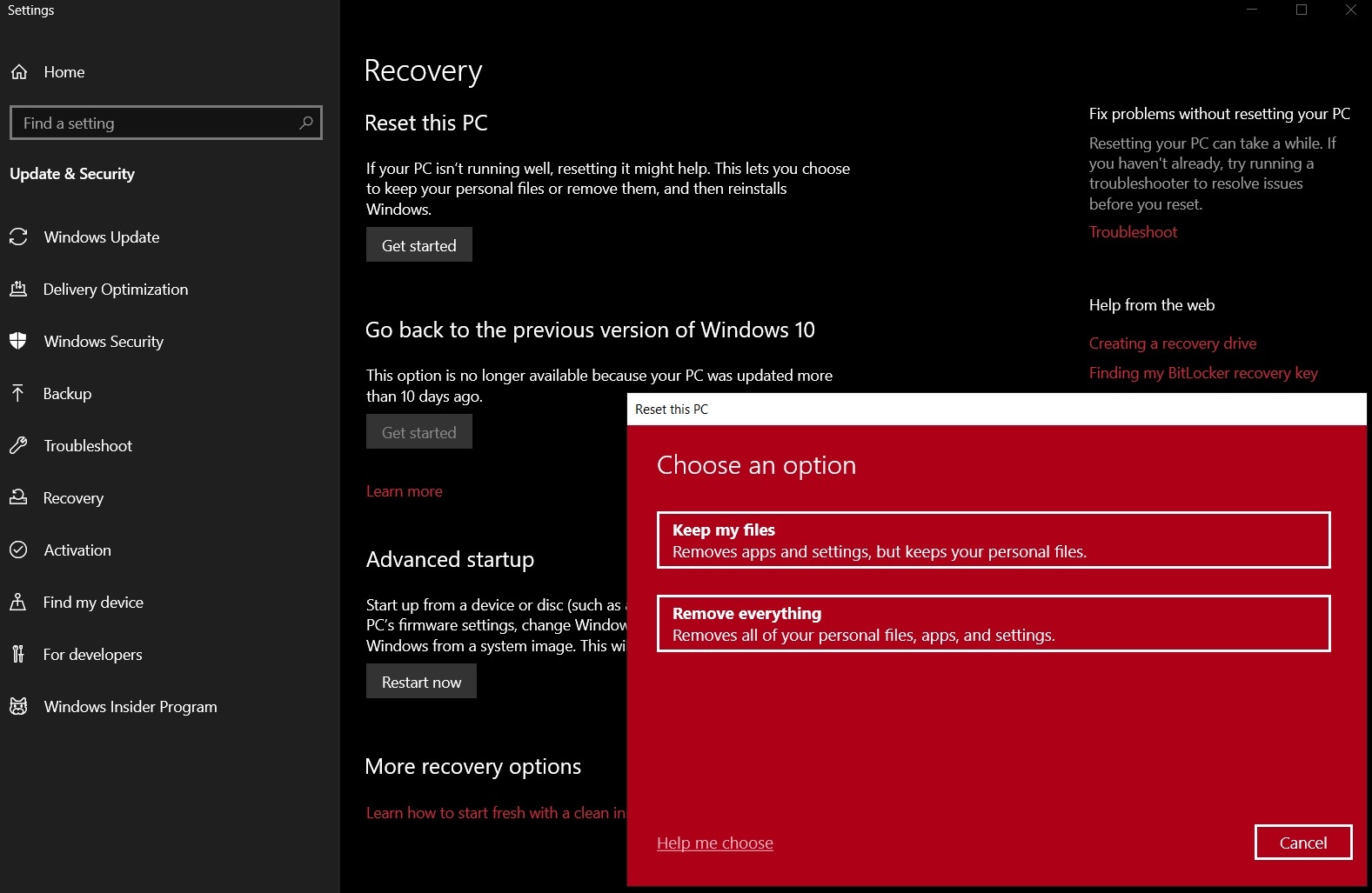Choose the Keep my files option
Viewport: 1372px width, 893px height.
[993, 540]
